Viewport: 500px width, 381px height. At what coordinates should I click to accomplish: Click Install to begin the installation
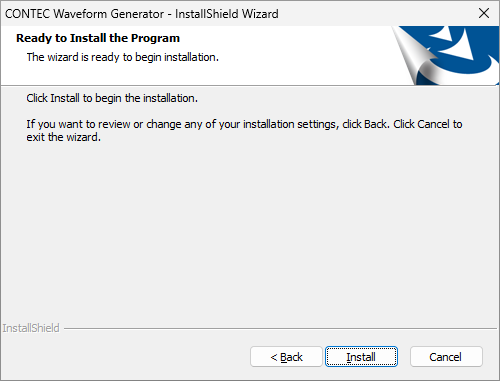(361, 357)
